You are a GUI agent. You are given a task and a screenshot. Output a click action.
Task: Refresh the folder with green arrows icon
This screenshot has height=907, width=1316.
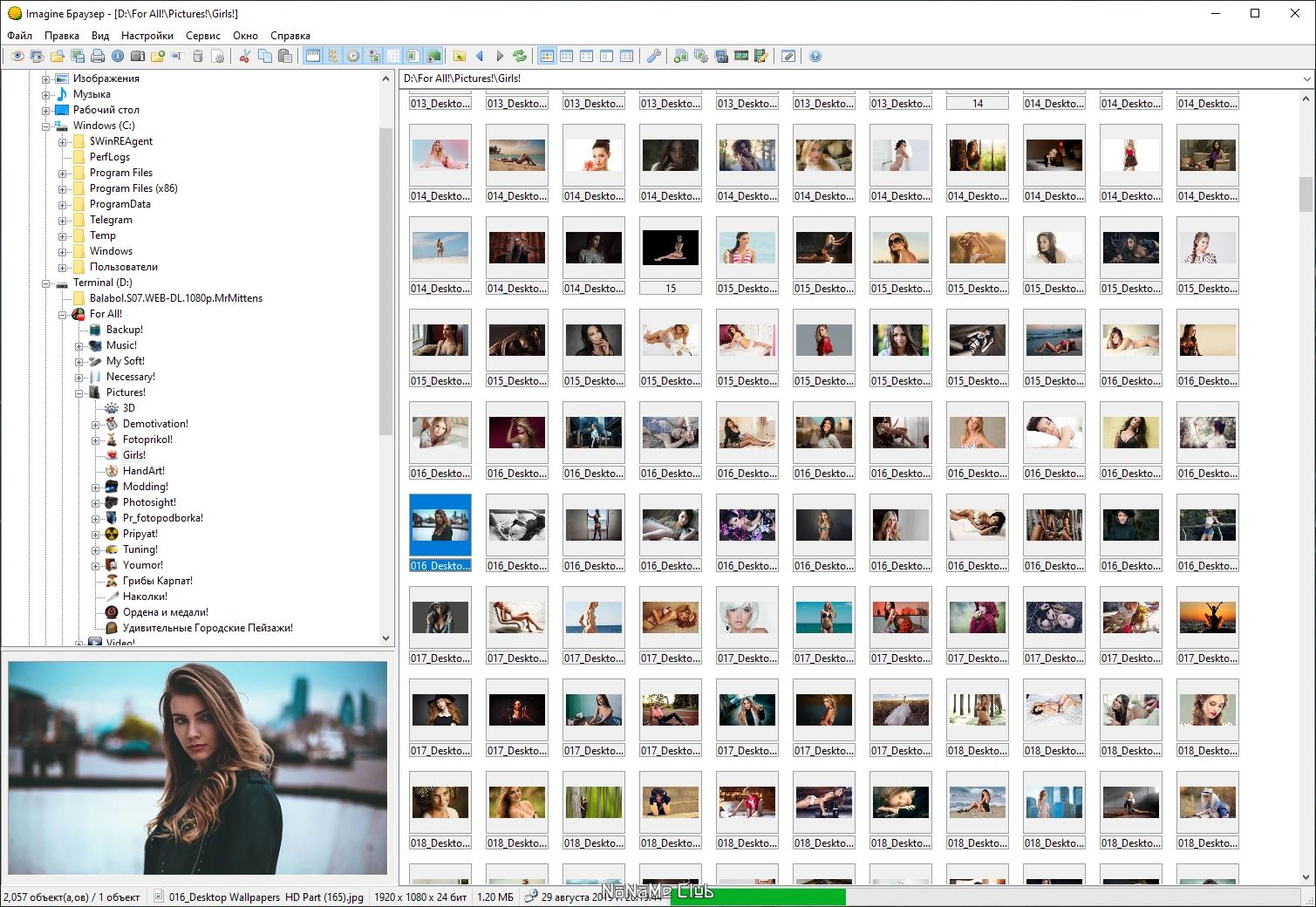click(x=520, y=56)
